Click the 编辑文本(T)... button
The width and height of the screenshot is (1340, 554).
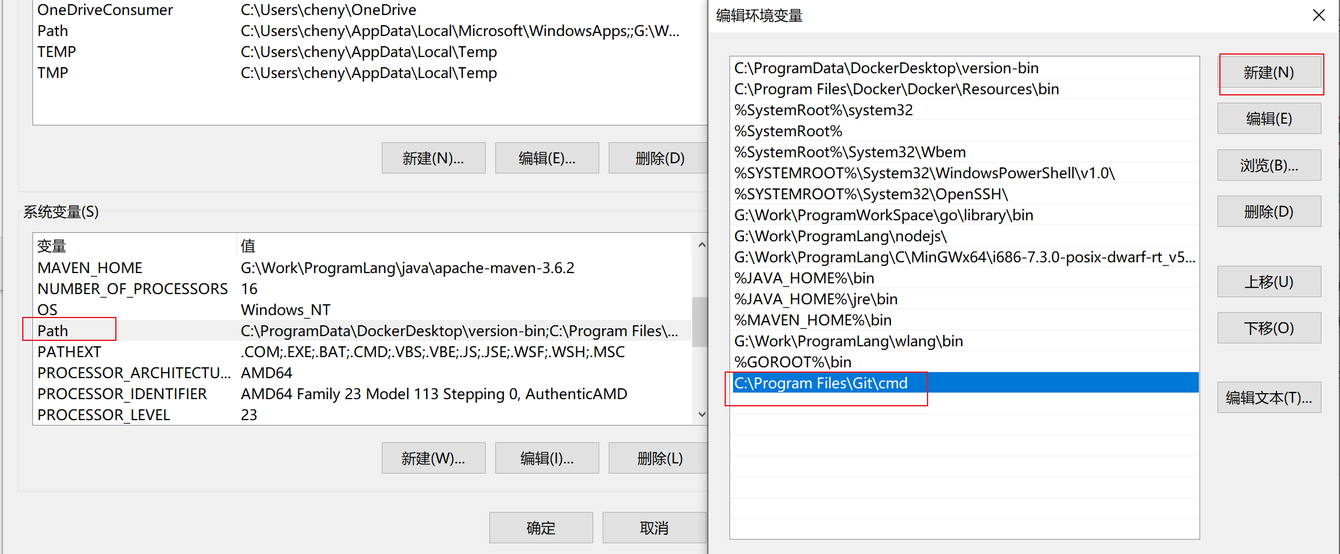(x=1269, y=397)
